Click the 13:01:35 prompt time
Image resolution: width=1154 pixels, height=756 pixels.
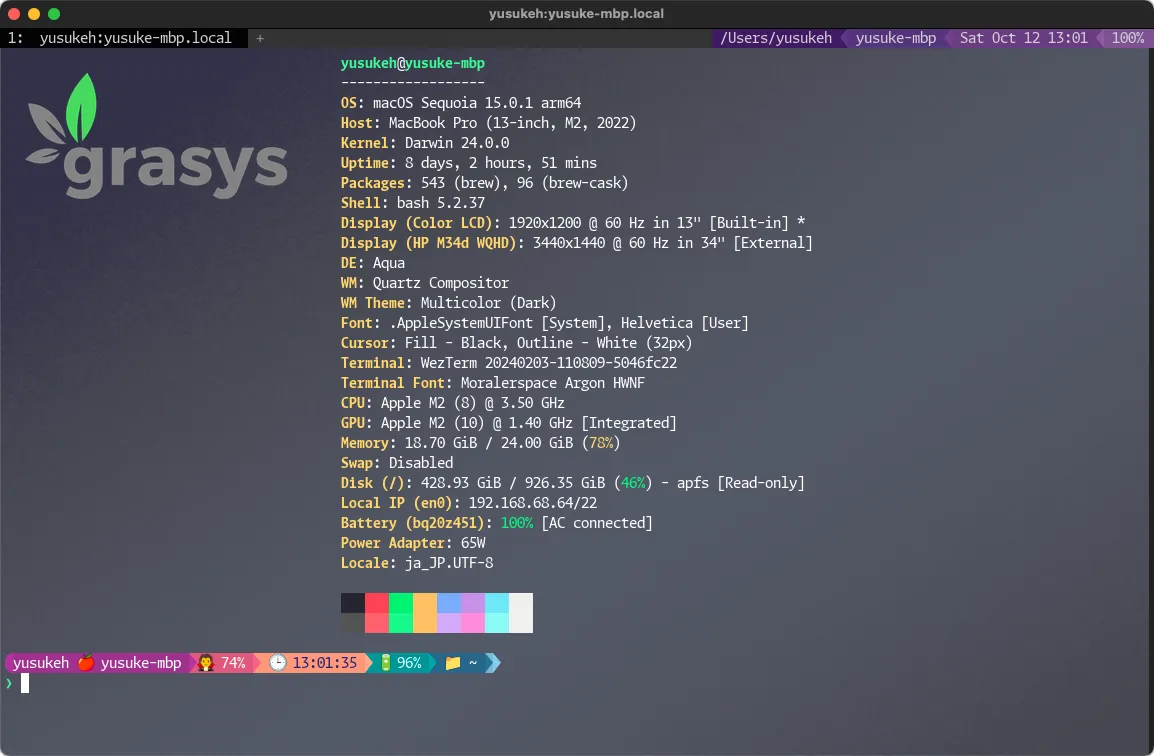(325, 663)
